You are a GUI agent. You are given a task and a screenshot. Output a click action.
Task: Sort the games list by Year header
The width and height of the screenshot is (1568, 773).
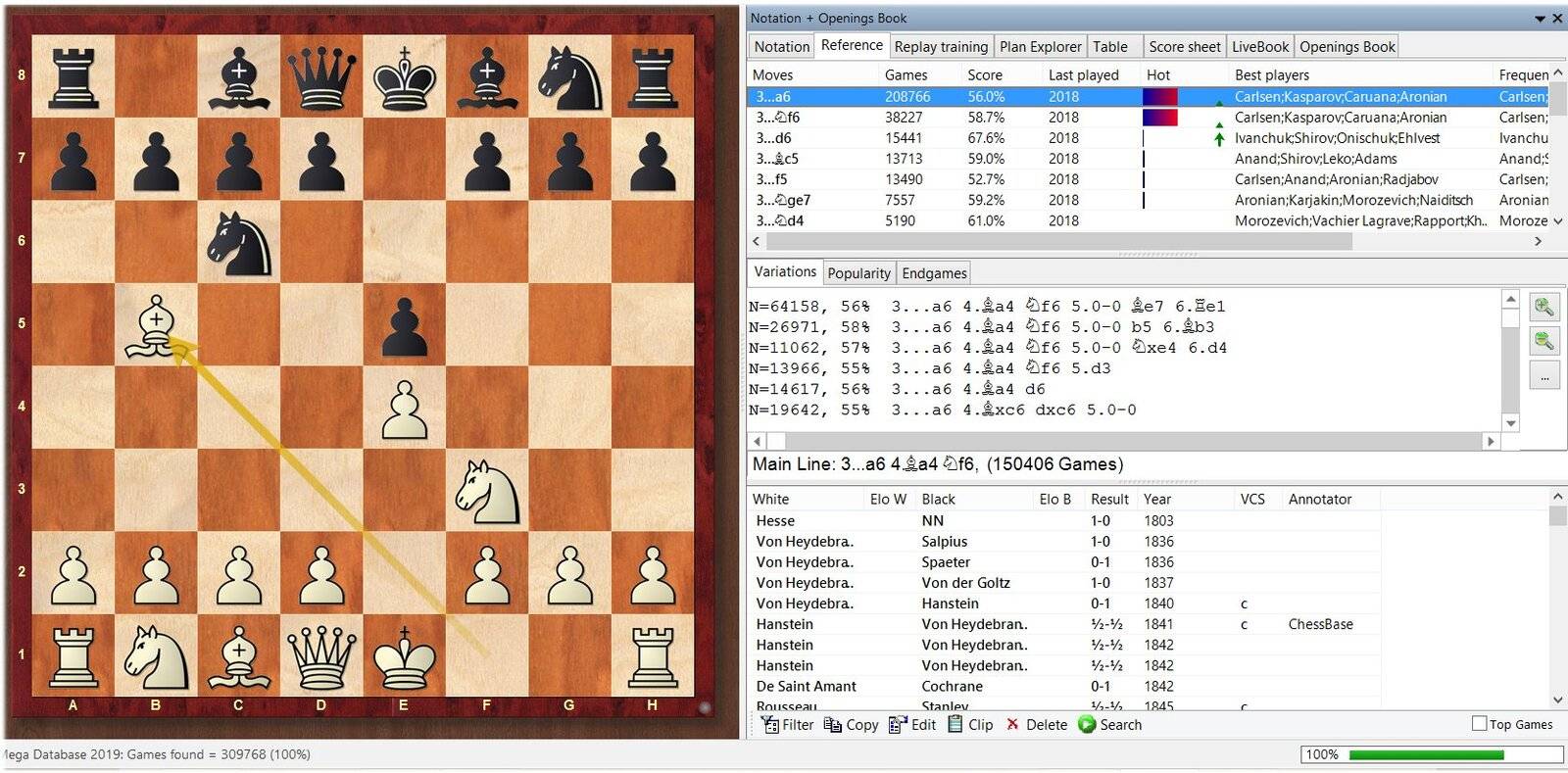pos(1157,499)
